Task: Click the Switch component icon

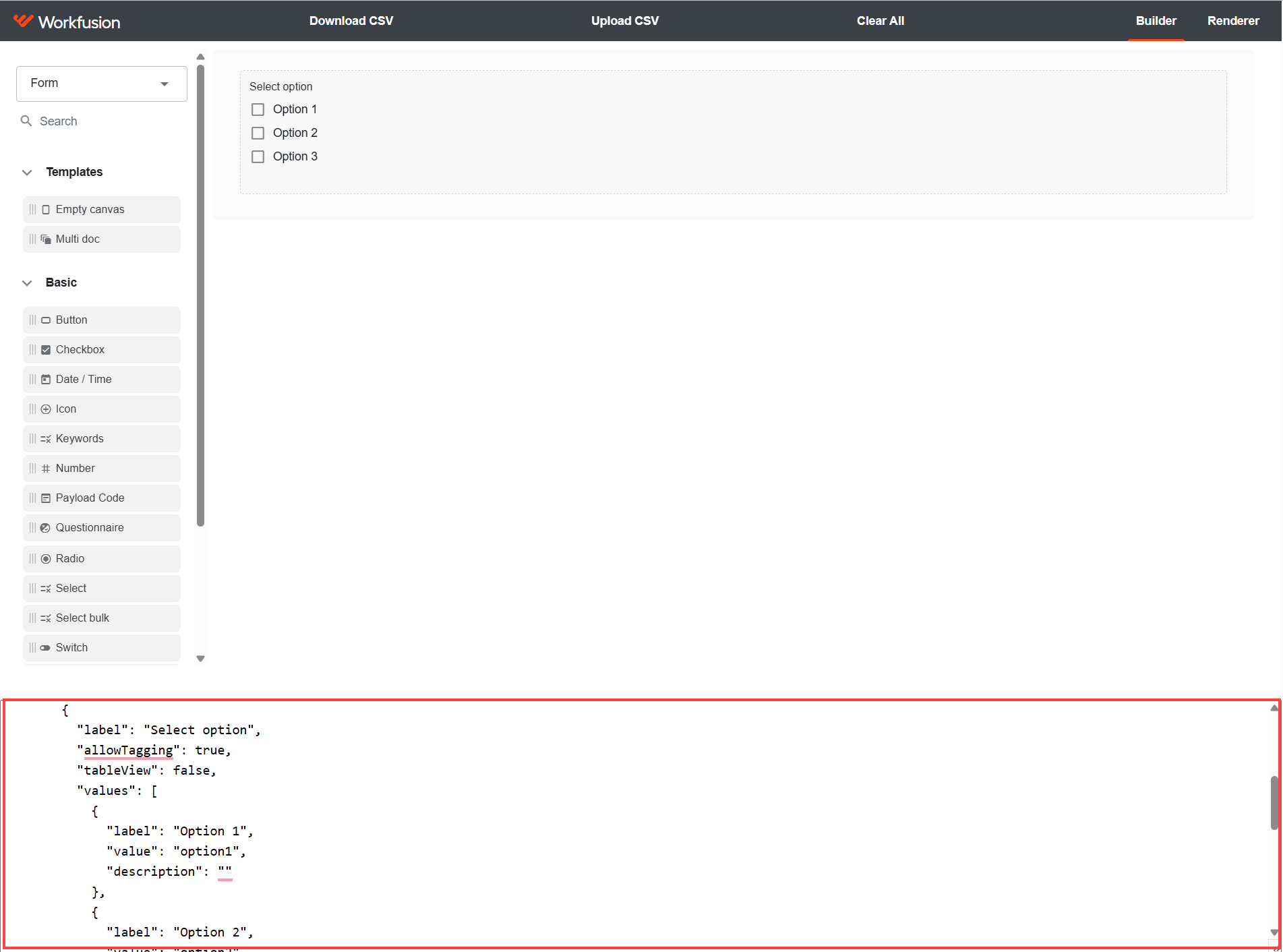Action: coord(45,648)
